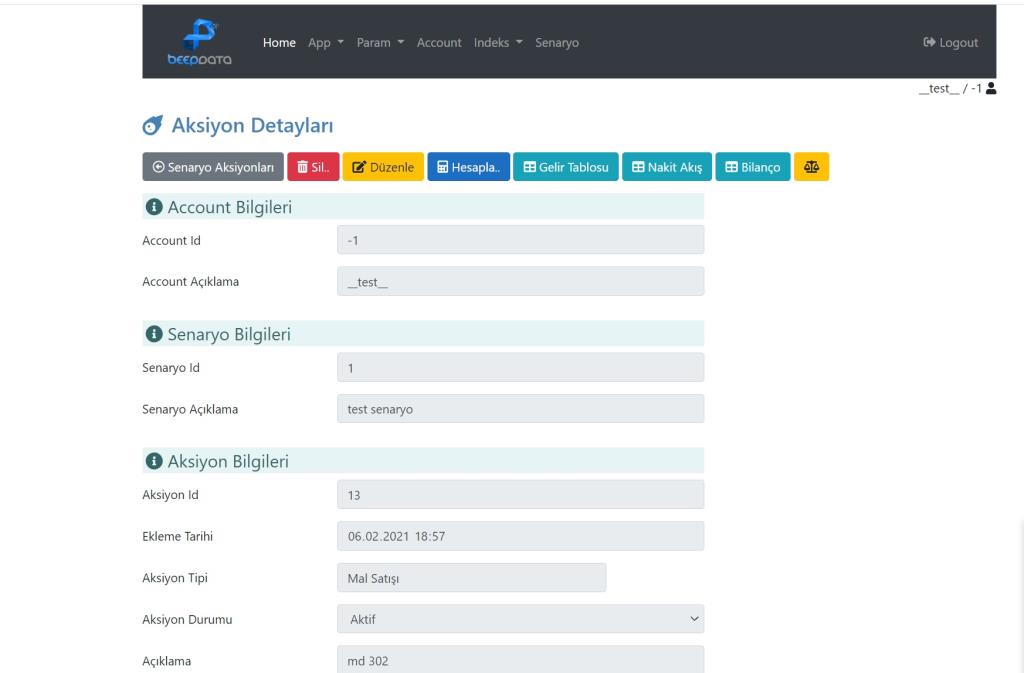1024x673 pixels.
Task: Click the info icon beside Account Bilgileri
Action: pyautogui.click(x=153, y=207)
